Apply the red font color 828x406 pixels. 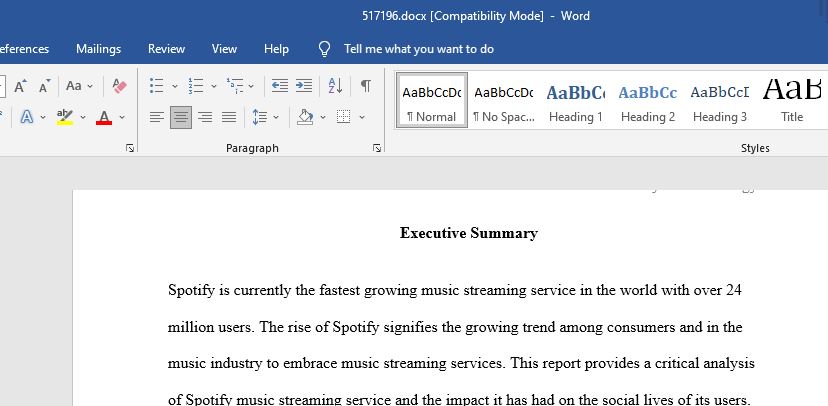pos(104,117)
